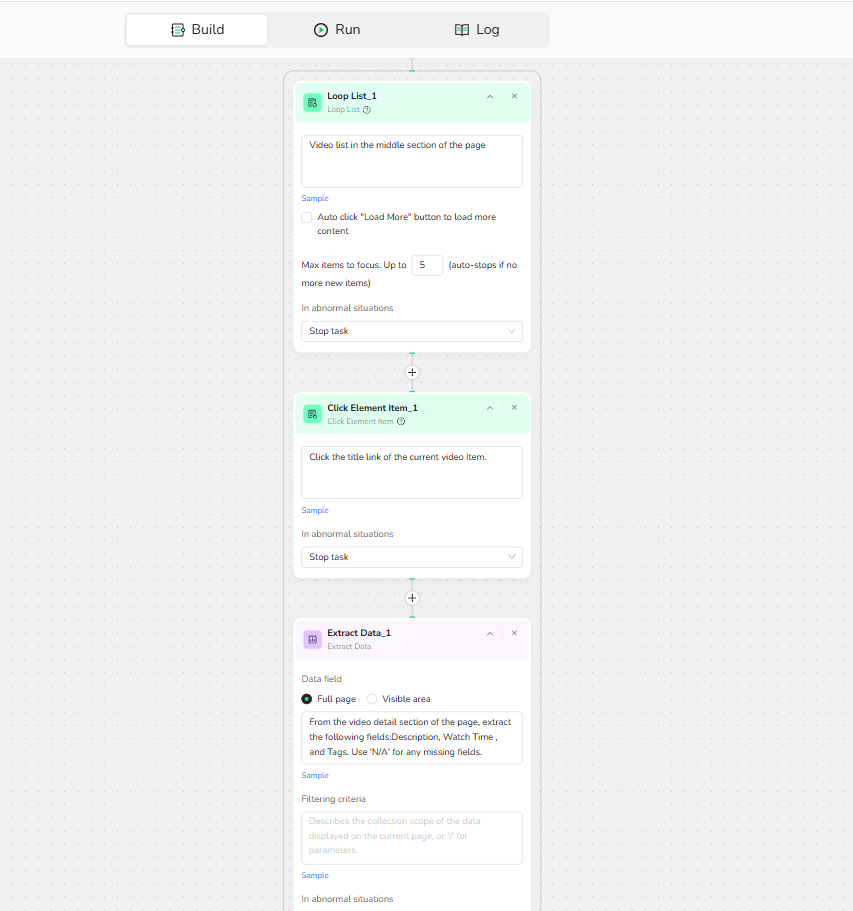The width and height of the screenshot is (853, 911).
Task: Click the Click Element Item_1 node icon
Action: tap(312, 414)
